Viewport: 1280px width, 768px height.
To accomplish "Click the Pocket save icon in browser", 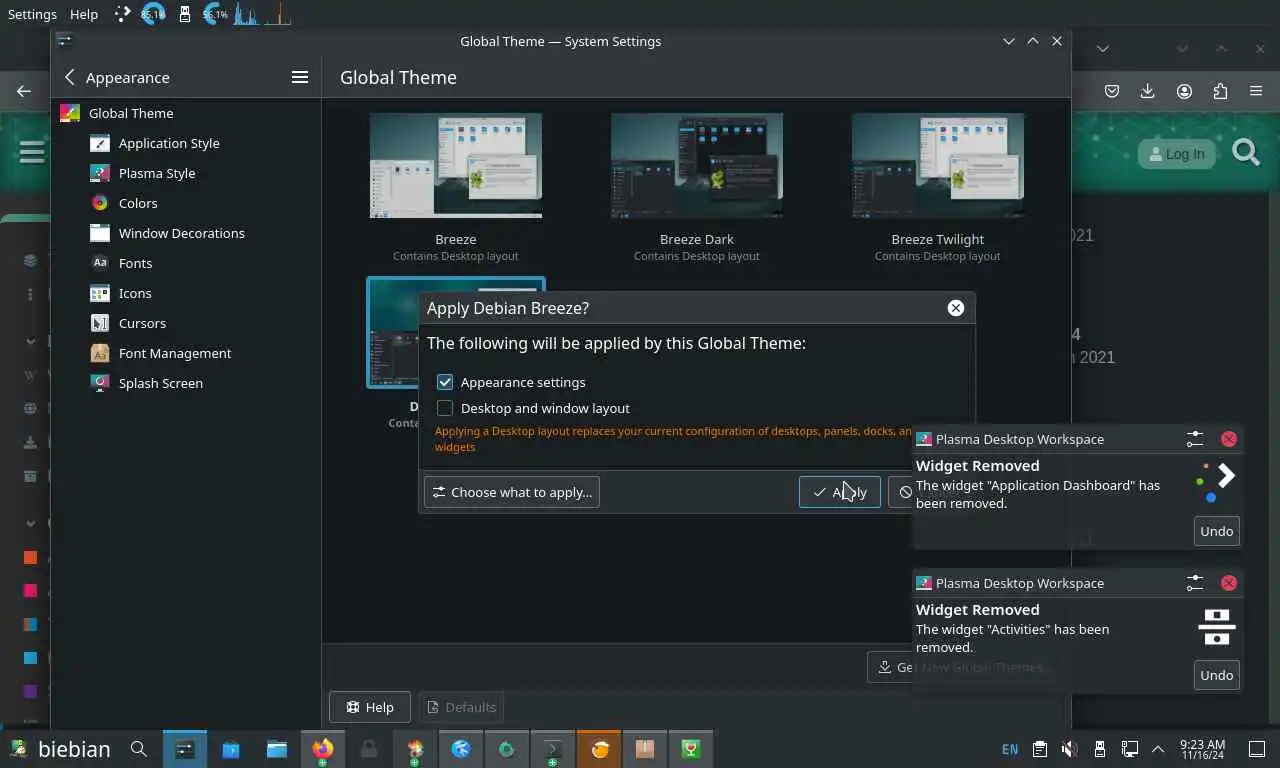I will tap(1112, 91).
